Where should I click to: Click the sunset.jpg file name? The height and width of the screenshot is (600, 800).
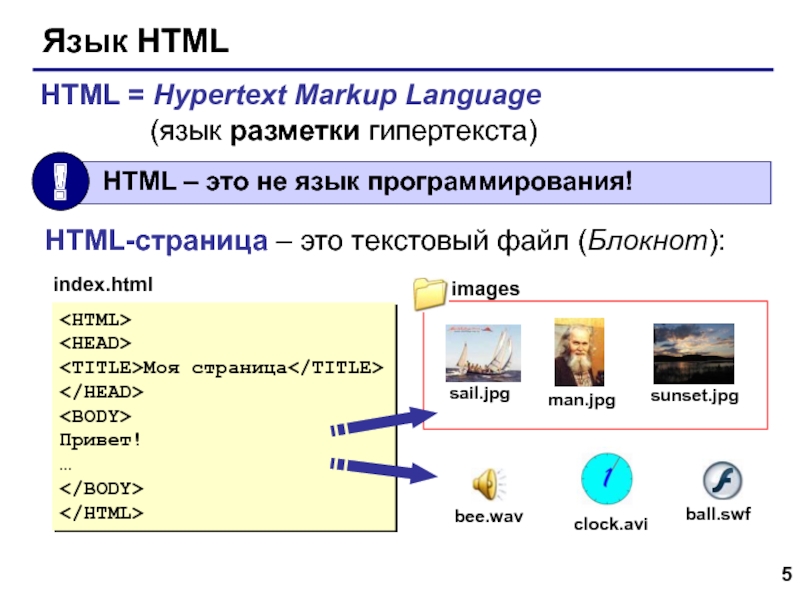pyautogui.click(x=694, y=396)
